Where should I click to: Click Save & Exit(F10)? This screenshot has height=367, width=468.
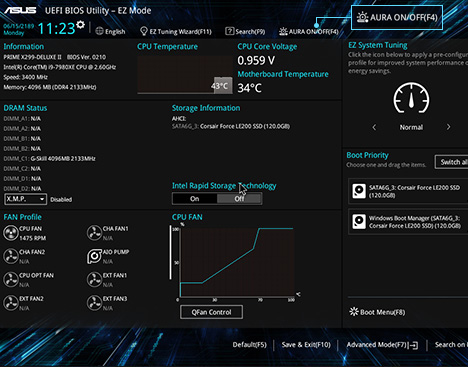coord(306,345)
